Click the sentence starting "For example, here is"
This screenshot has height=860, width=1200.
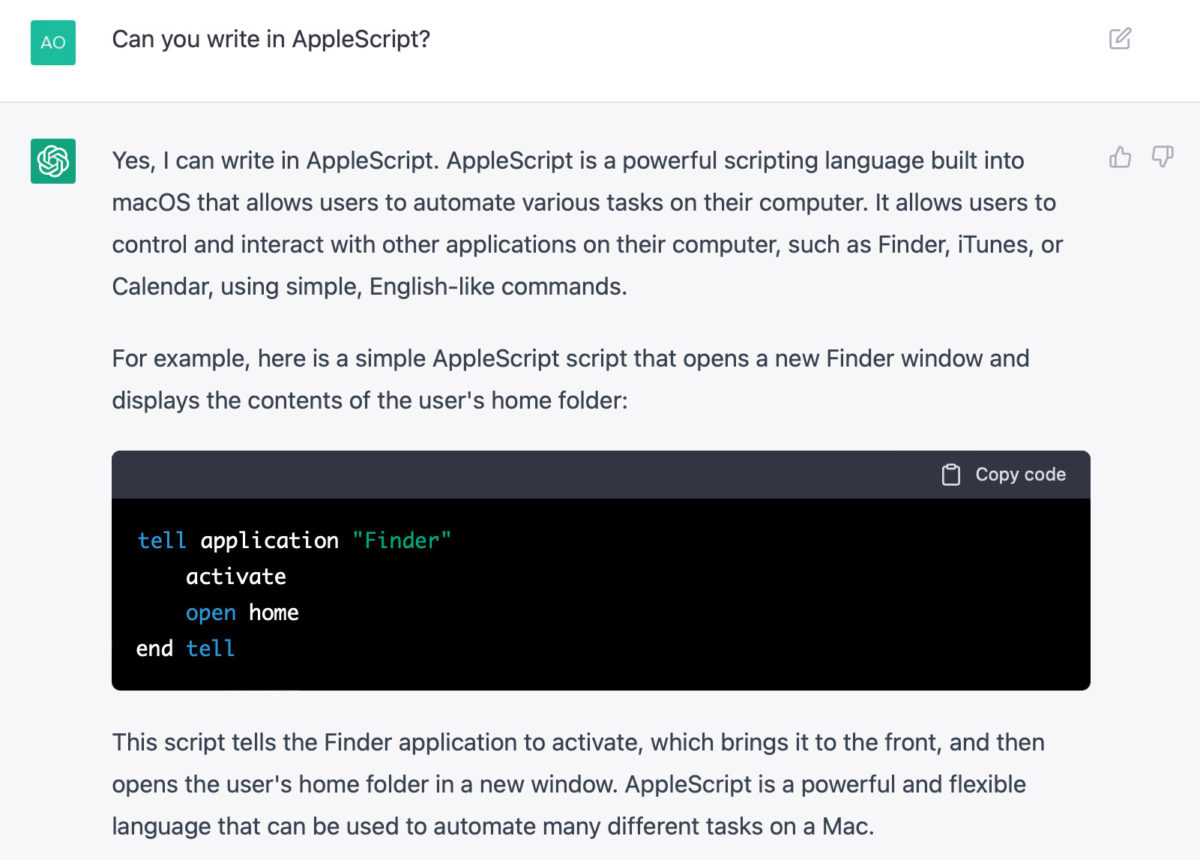click(x=570, y=379)
